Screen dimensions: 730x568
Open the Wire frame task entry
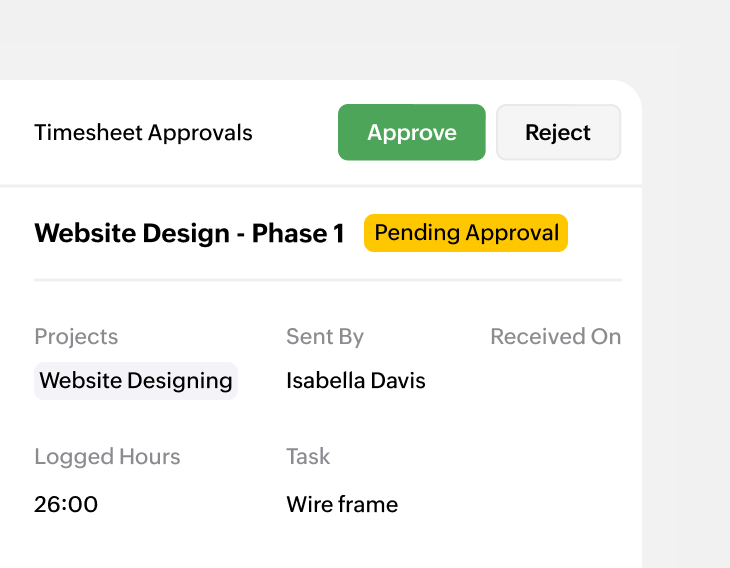[x=342, y=504]
